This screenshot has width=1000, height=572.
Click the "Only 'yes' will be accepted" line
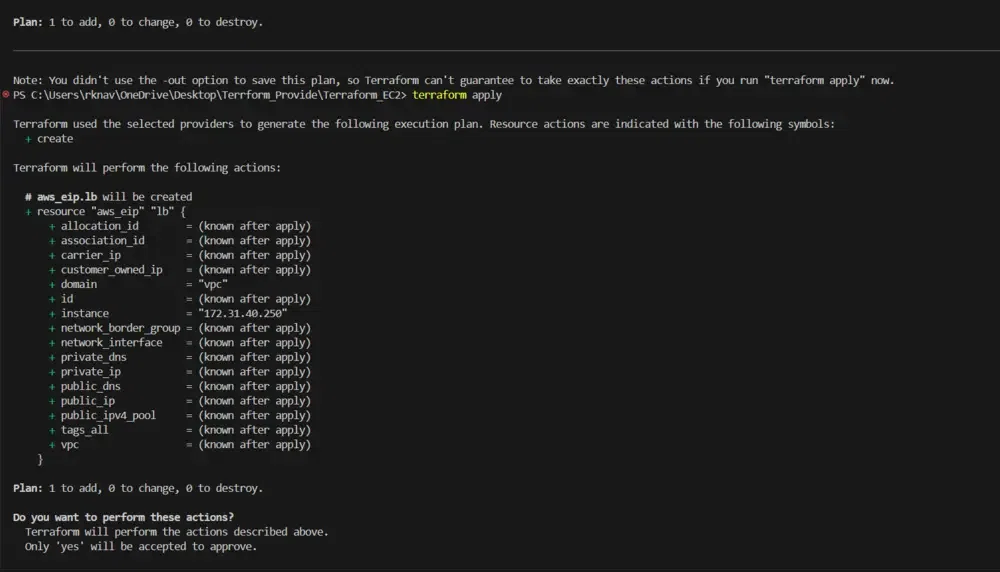141,547
